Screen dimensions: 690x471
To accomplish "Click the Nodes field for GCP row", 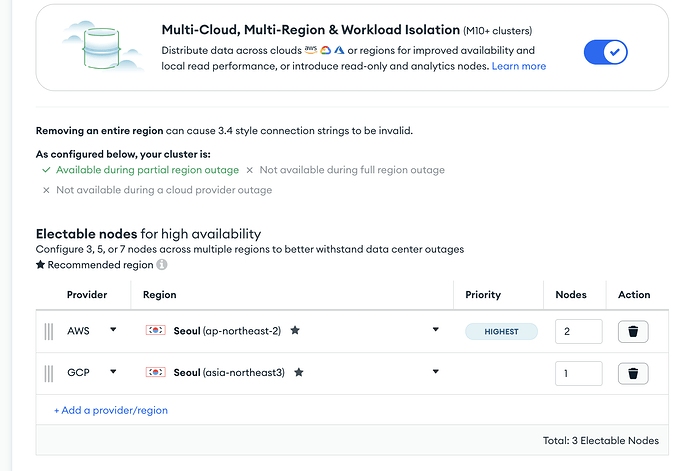I will [x=578, y=373].
